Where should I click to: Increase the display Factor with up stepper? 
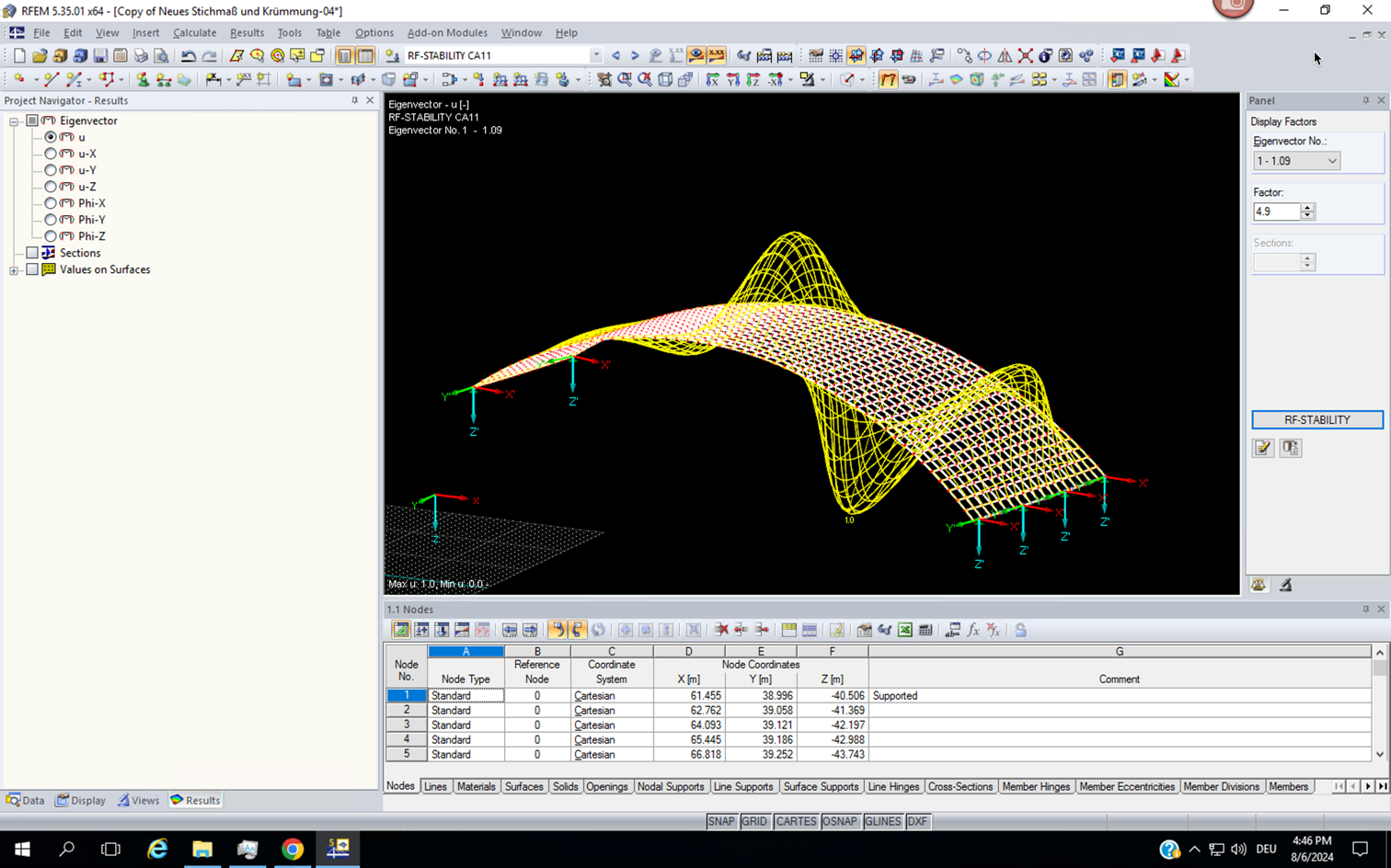pyautogui.click(x=1307, y=207)
